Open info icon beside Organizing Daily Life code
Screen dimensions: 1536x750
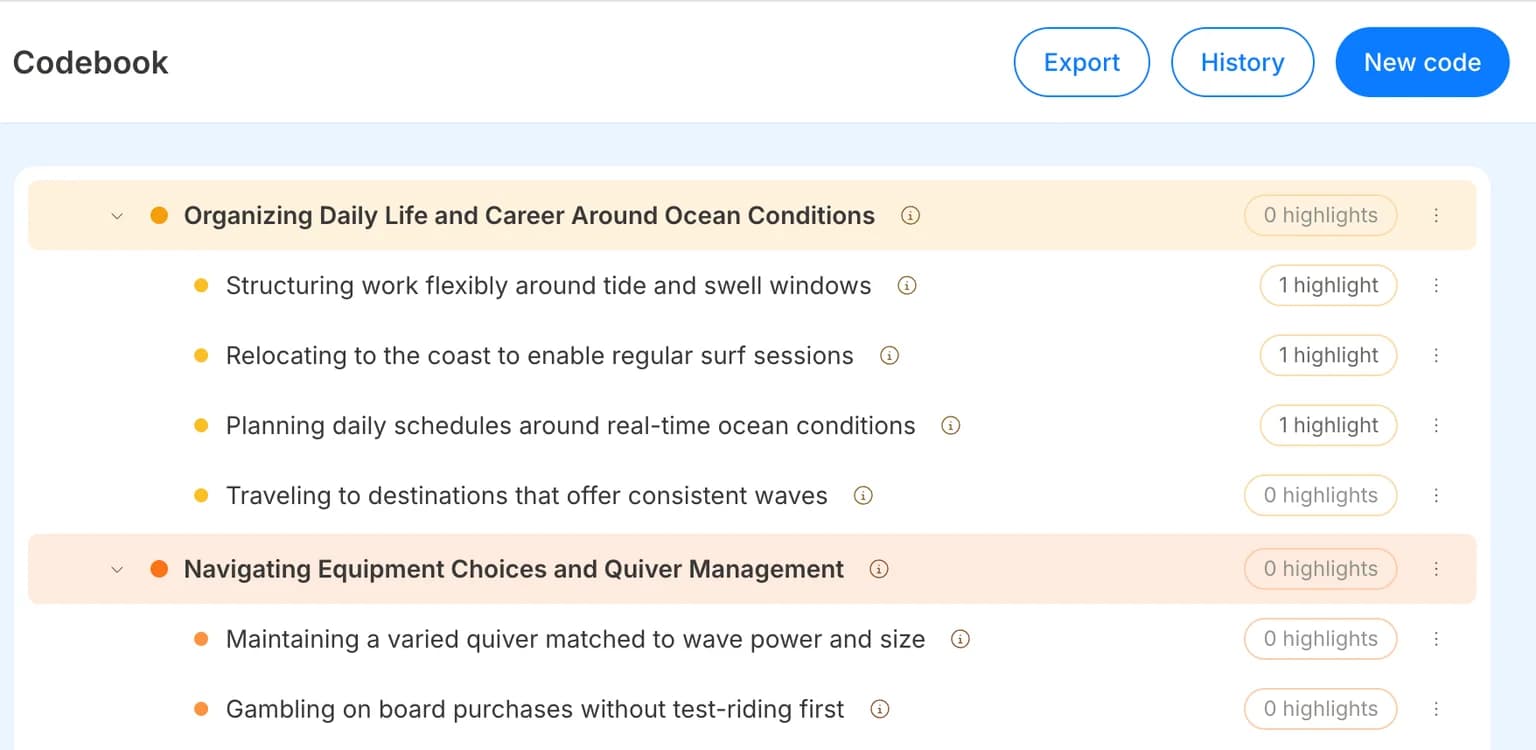(910, 215)
